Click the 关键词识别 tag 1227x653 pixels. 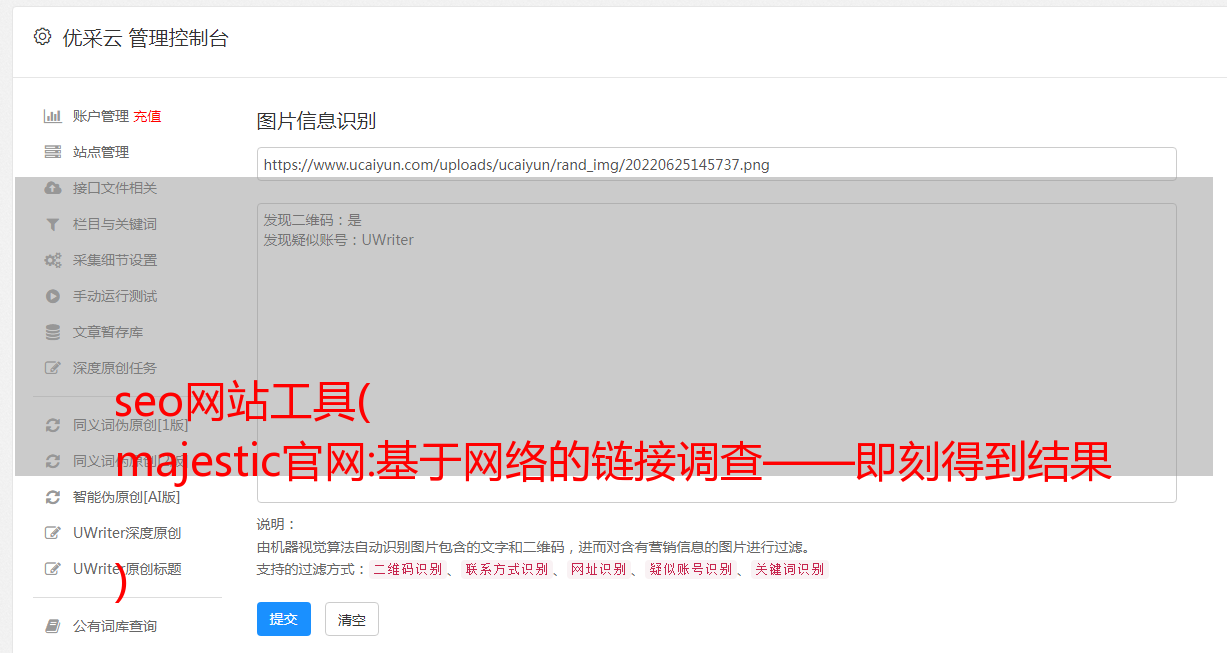pyautogui.click(x=789, y=569)
